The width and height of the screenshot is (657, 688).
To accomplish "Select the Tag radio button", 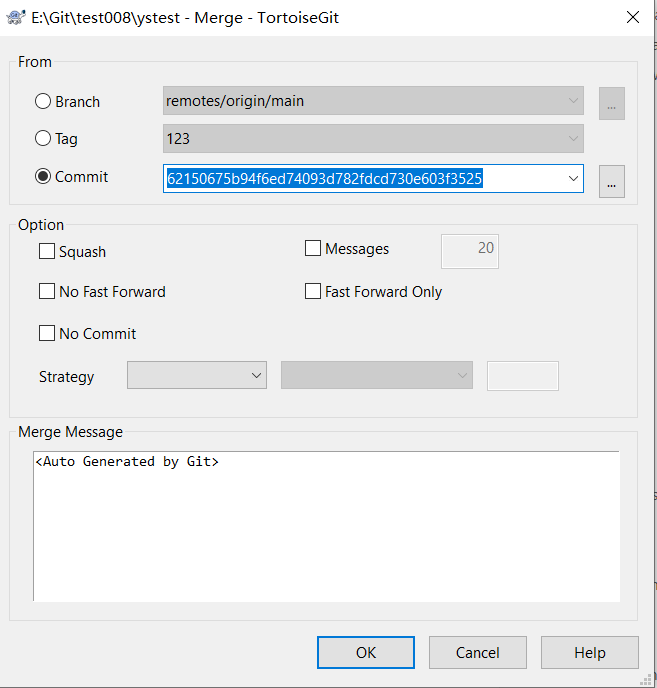I will [43, 138].
